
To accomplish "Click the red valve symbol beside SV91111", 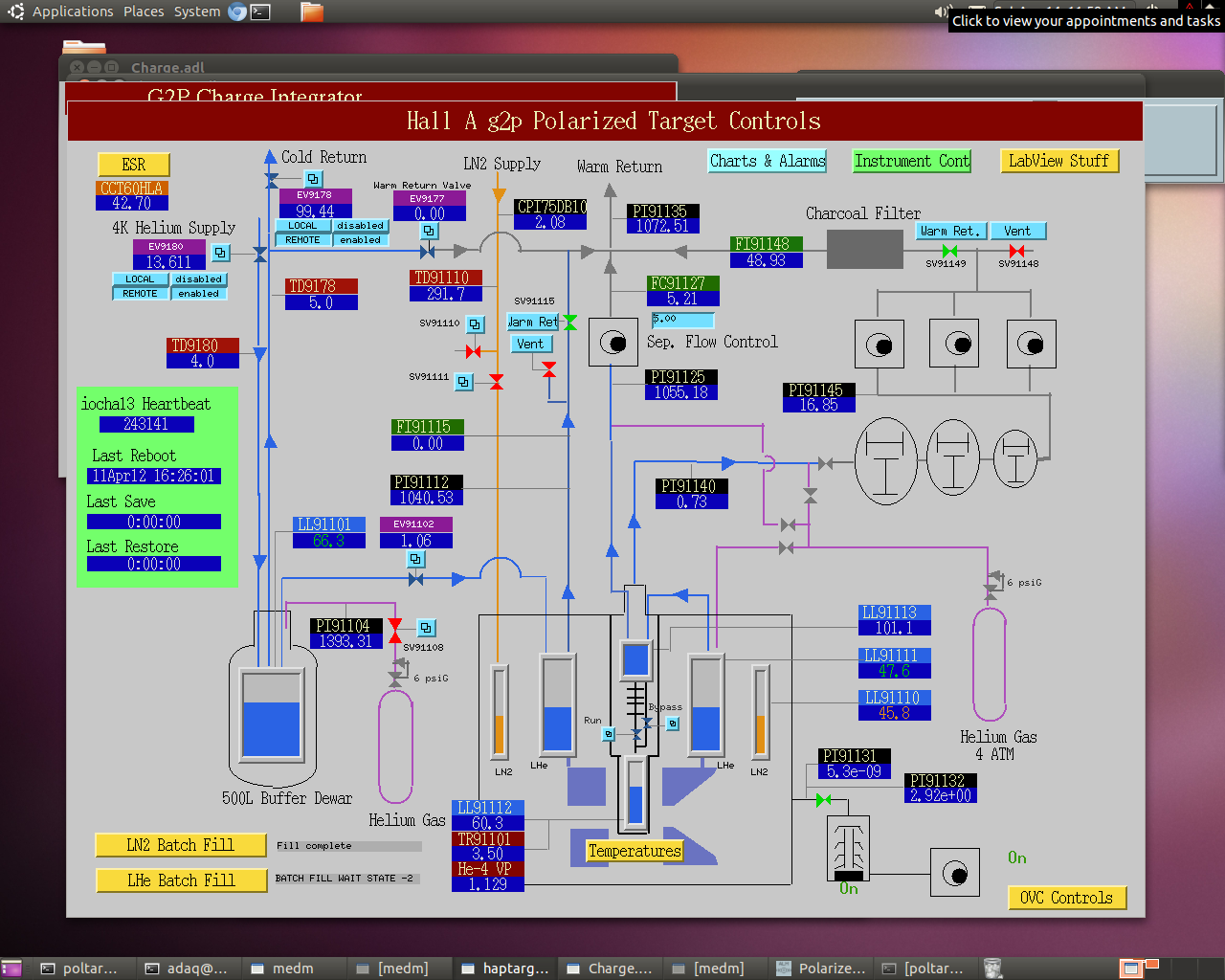I will (496, 382).
